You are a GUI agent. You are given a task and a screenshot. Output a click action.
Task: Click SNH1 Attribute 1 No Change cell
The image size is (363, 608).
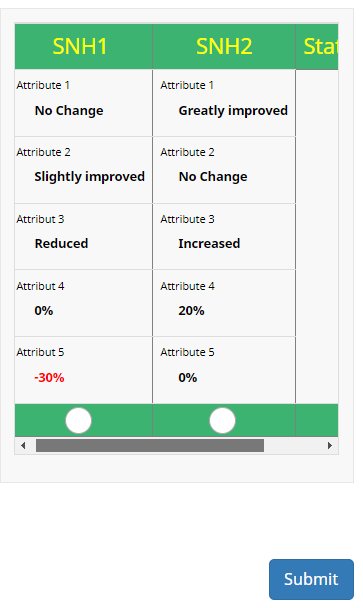click(x=83, y=103)
